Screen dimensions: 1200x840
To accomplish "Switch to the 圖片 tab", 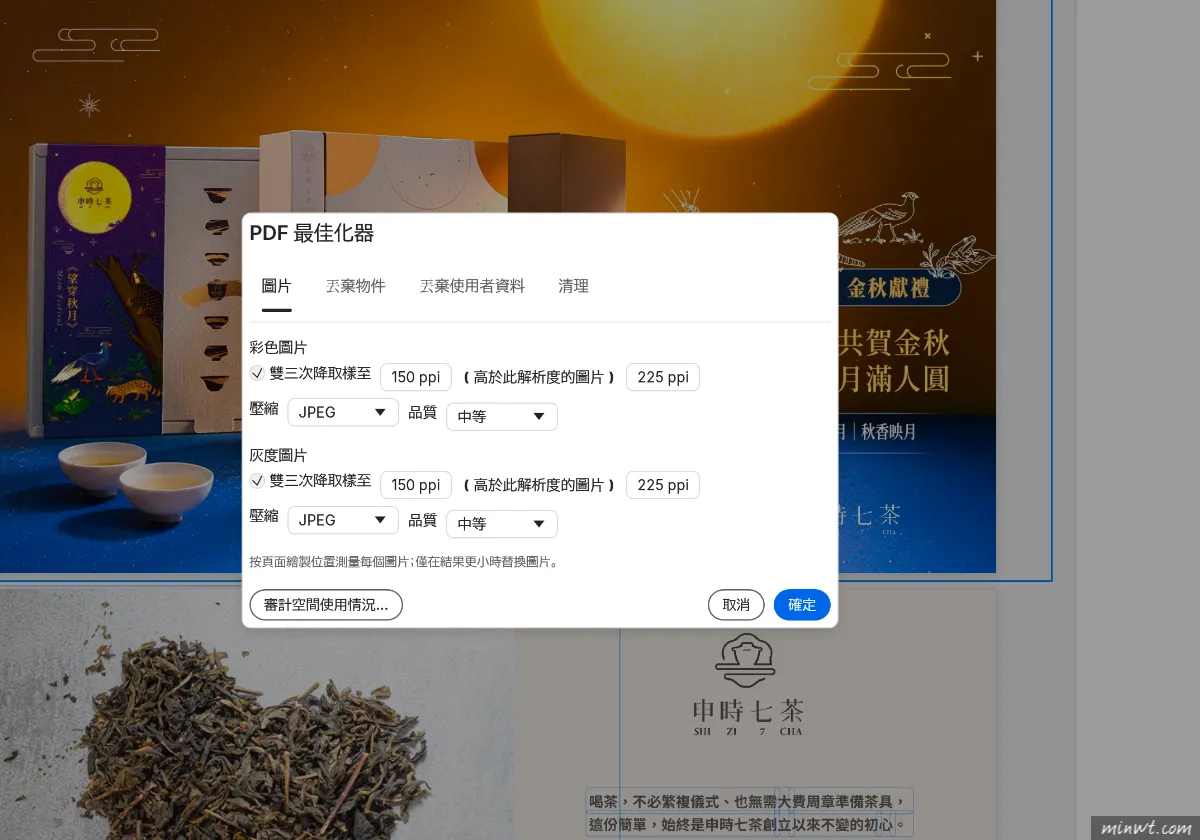I will click(x=276, y=286).
